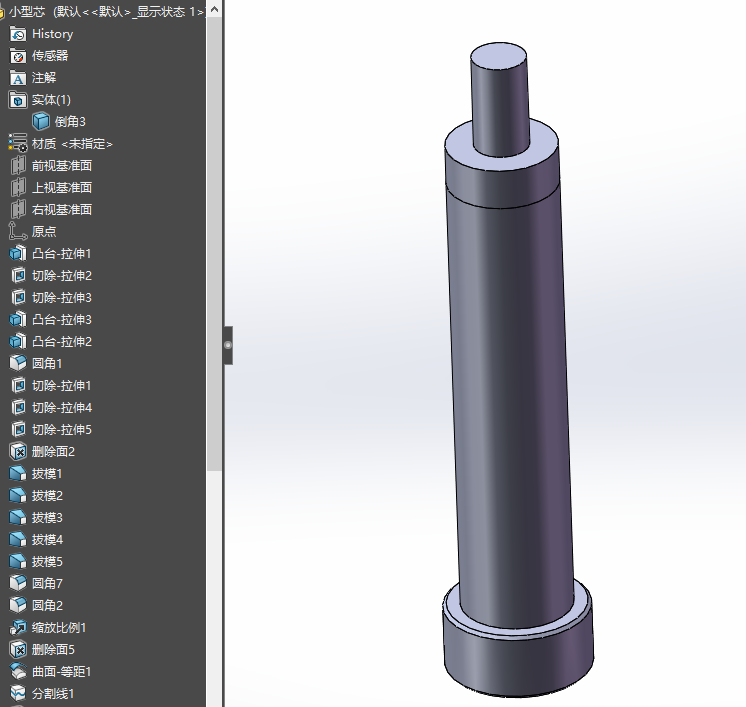746x707 pixels.
Task: Click the 原点 origin icon
Action: [18, 232]
